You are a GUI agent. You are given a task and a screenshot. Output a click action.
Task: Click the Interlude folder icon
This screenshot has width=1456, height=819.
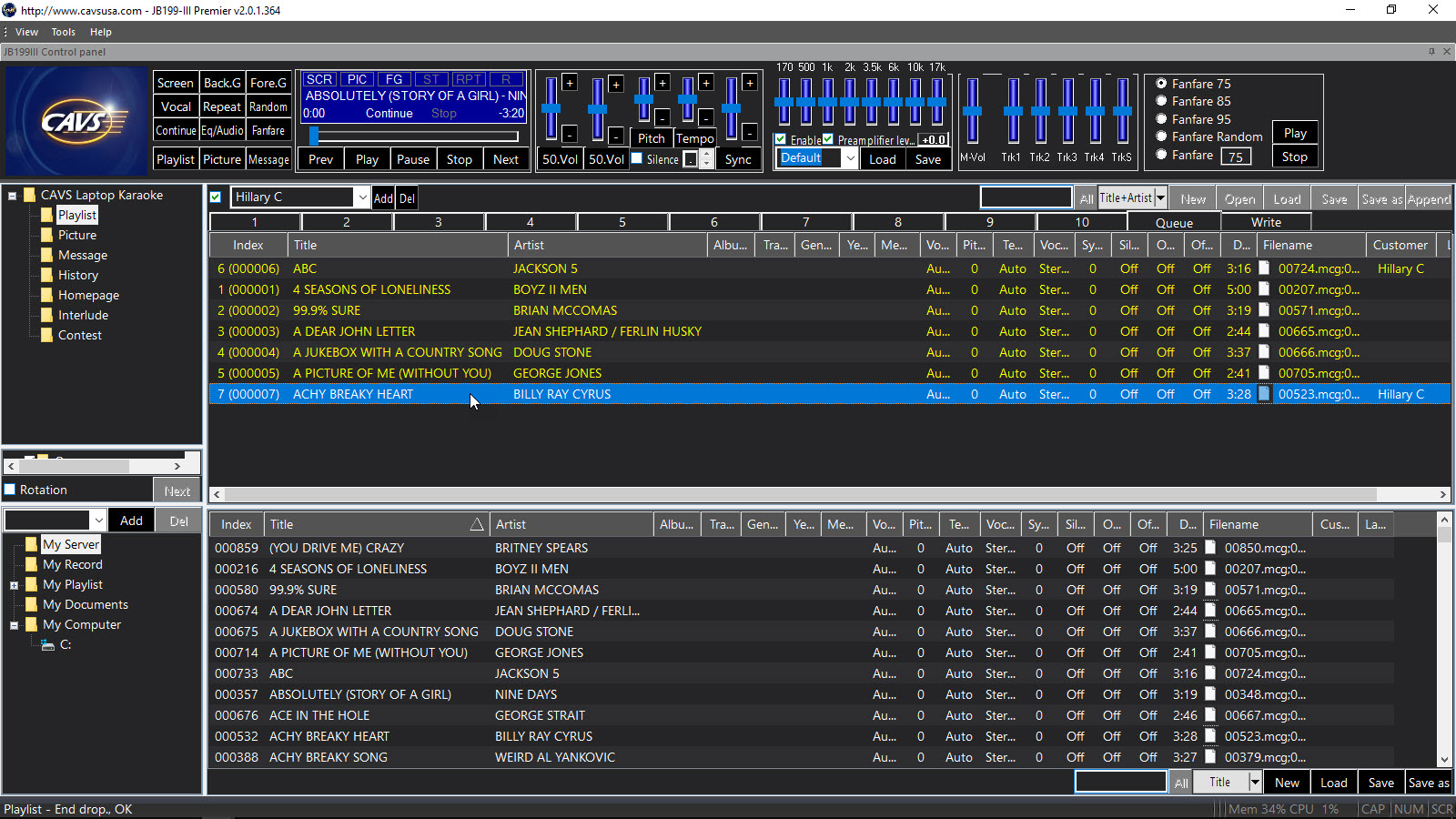click(x=46, y=316)
